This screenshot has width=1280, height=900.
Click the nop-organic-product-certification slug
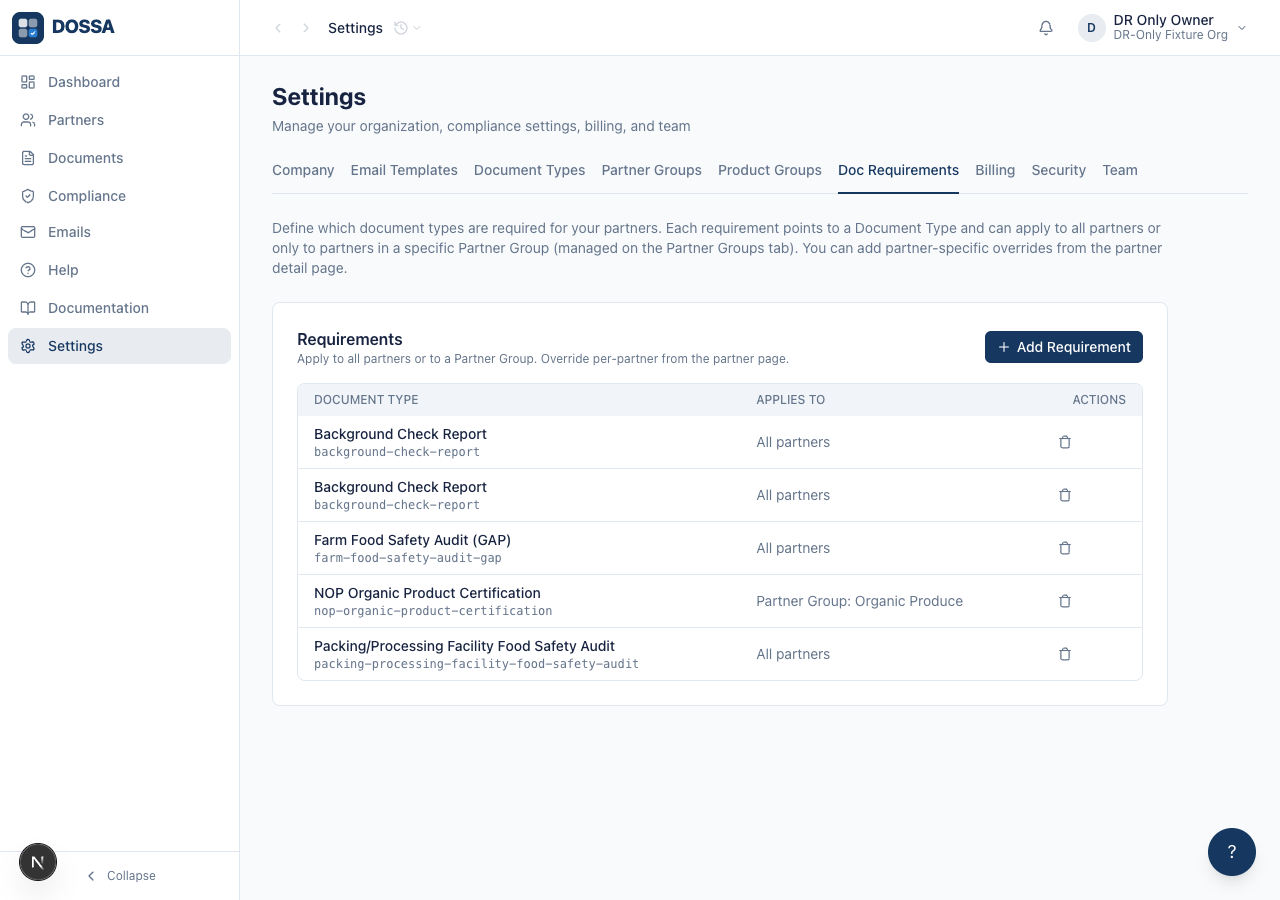pos(433,611)
